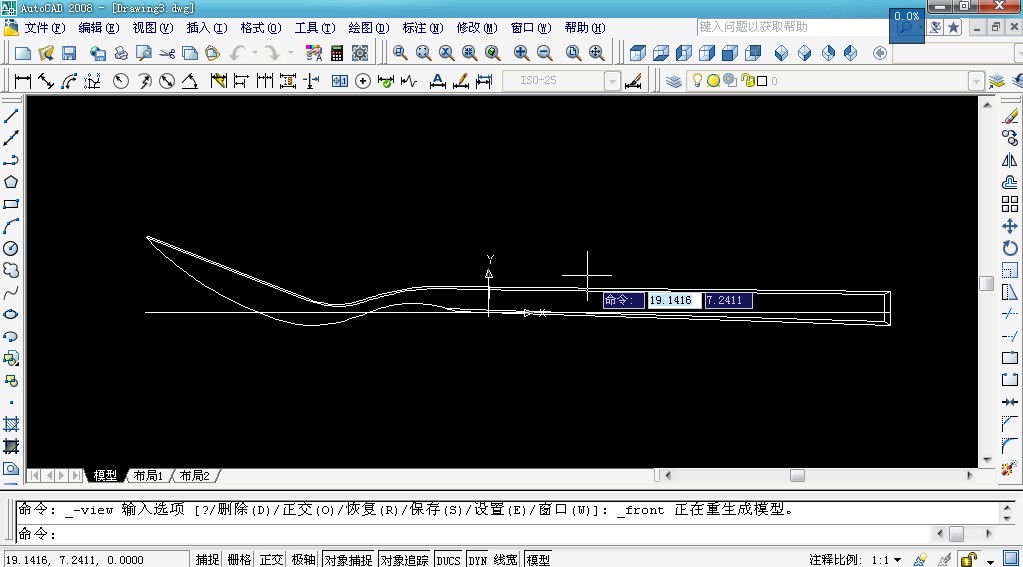1023x567 pixels.
Task: Toggle DYN dynamic input
Action: point(478,559)
